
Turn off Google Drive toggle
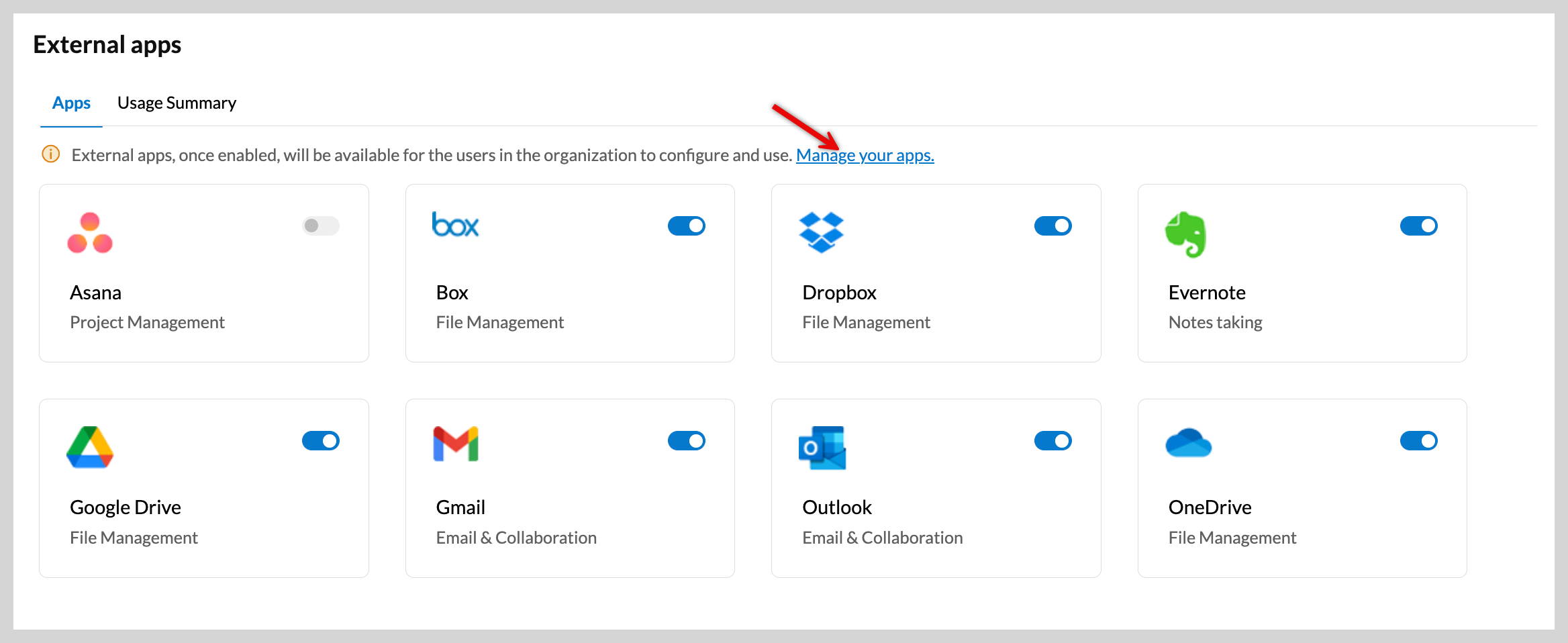(x=321, y=441)
